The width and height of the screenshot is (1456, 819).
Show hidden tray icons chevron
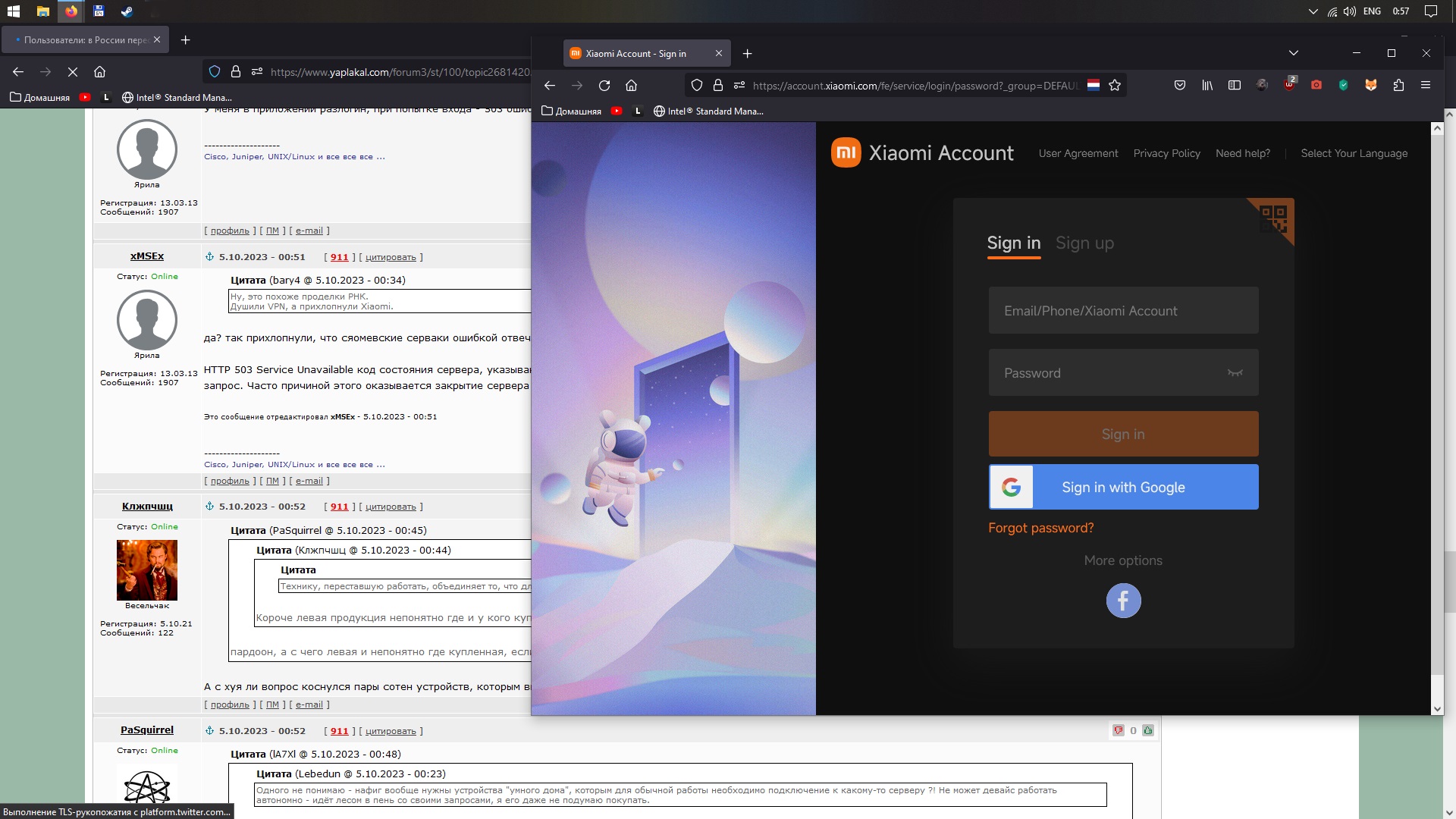click(x=1313, y=11)
